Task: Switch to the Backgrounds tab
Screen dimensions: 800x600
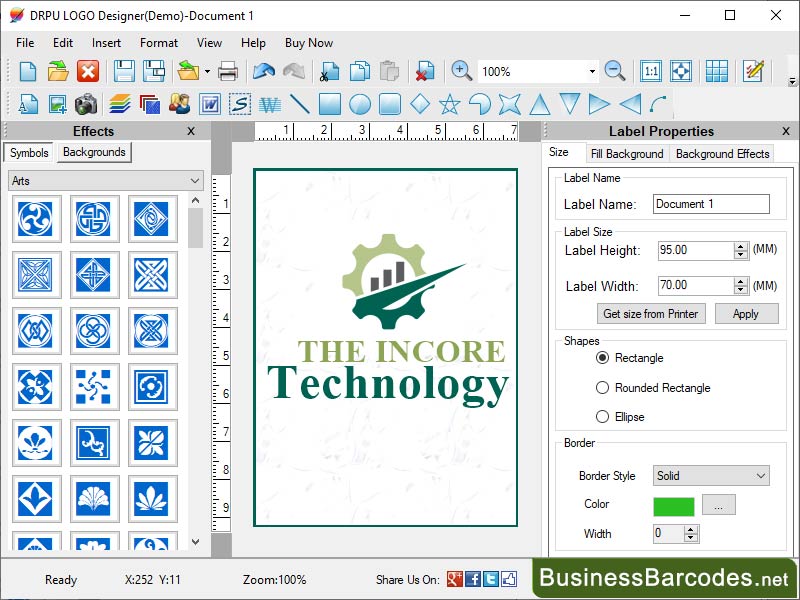Action: click(x=93, y=153)
